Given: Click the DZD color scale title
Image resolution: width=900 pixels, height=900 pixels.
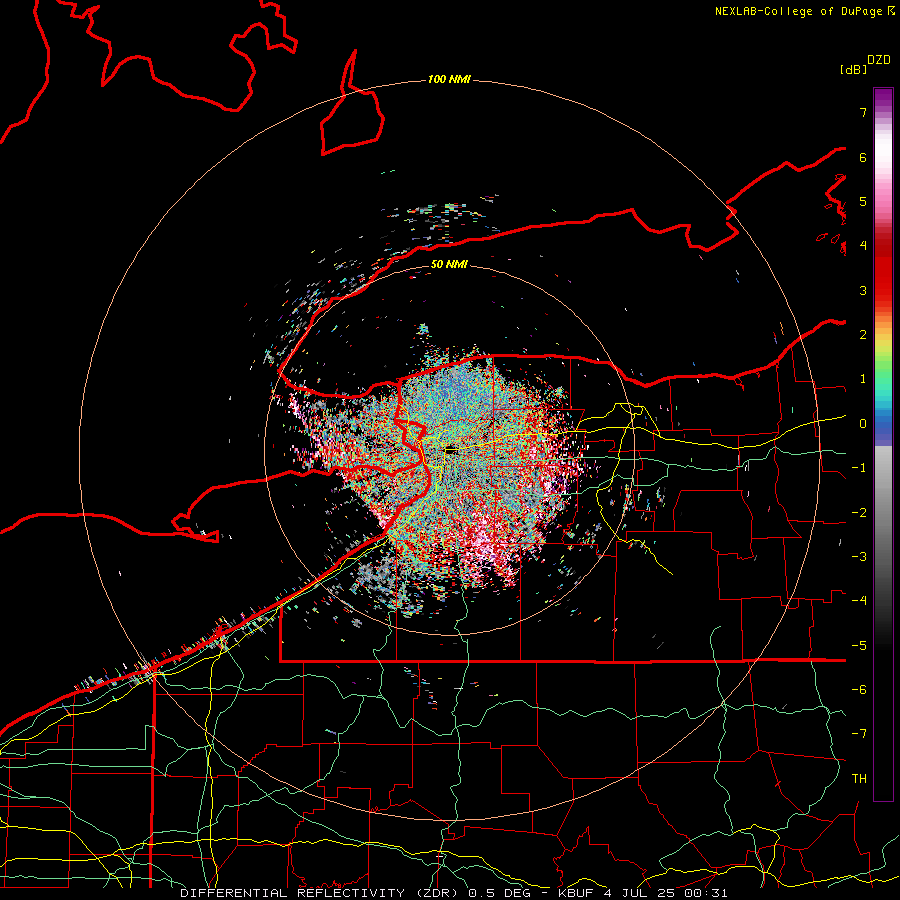Looking at the screenshot, I should 879,60.
